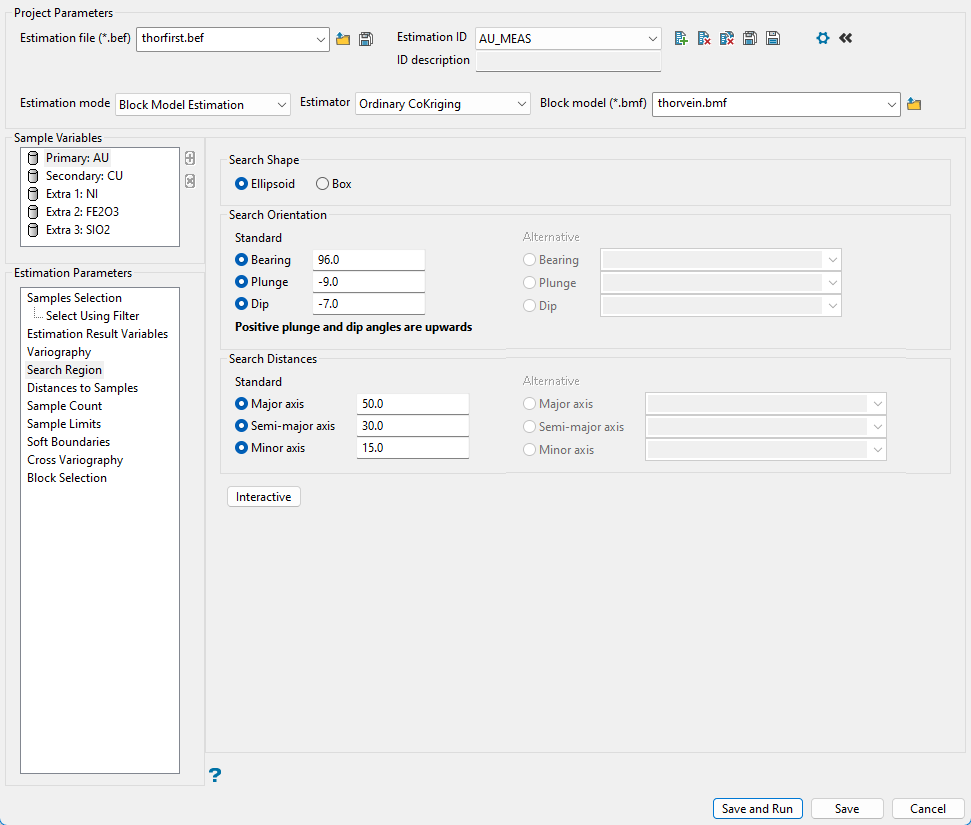Click the delete estimation ID icon

click(704, 39)
